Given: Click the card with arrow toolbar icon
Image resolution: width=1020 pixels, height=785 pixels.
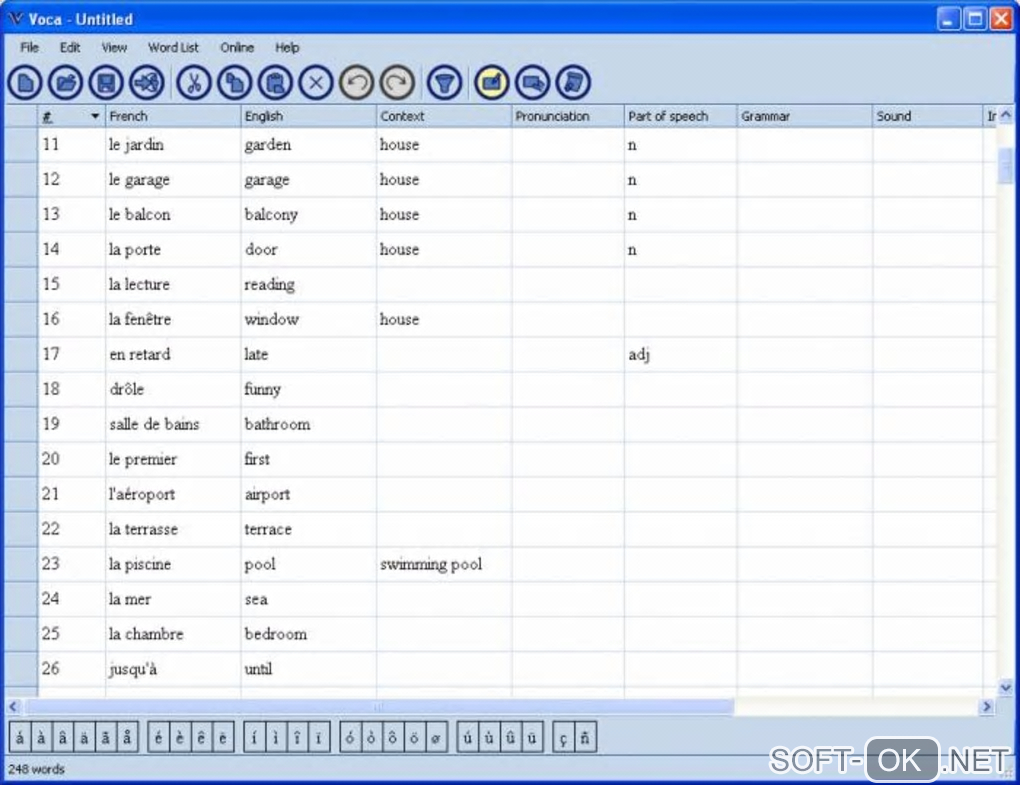Looking at the screenshot, I should [x=533, y=83].
